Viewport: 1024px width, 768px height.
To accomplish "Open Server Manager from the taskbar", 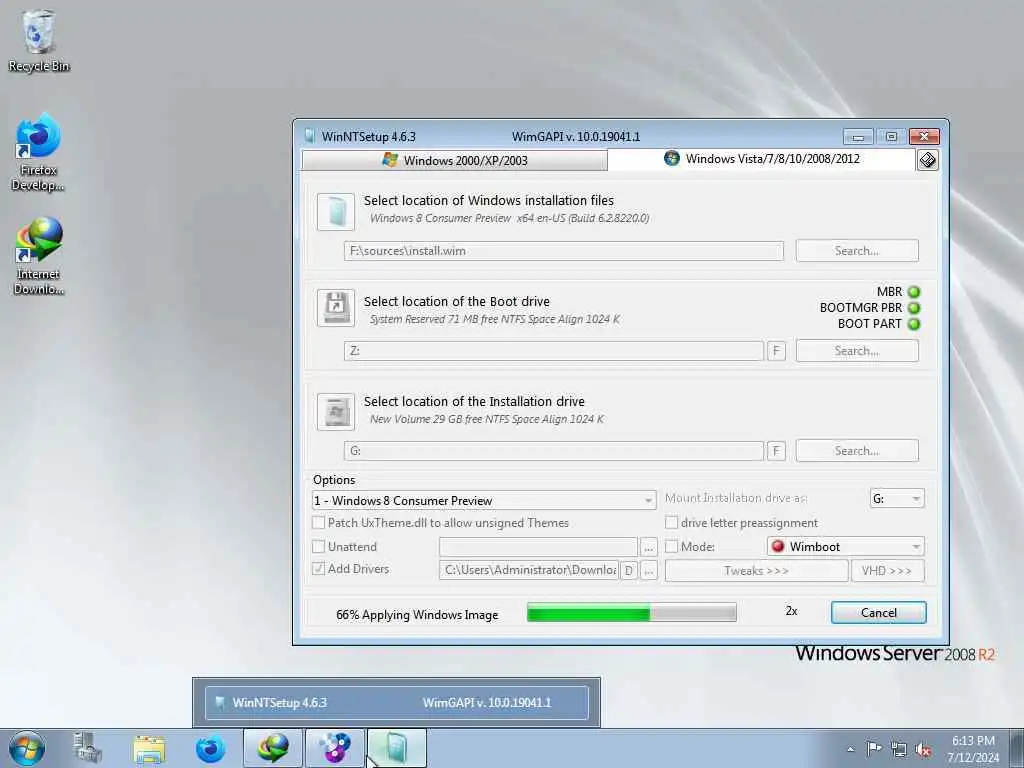I will (88, 748).
